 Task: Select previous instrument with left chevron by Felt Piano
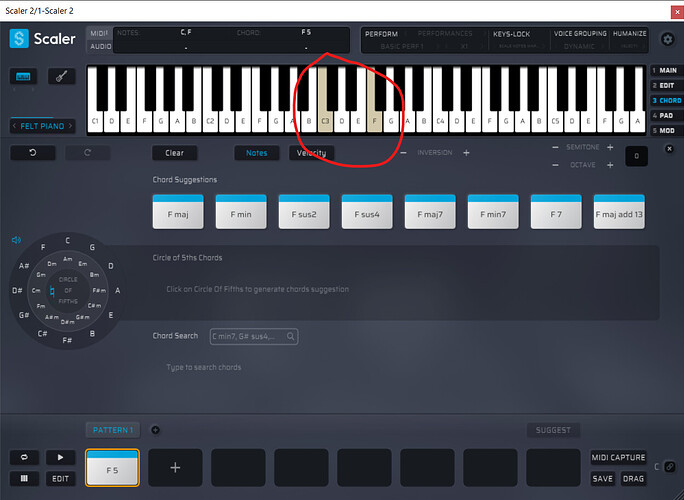click(x=14, y=126)
